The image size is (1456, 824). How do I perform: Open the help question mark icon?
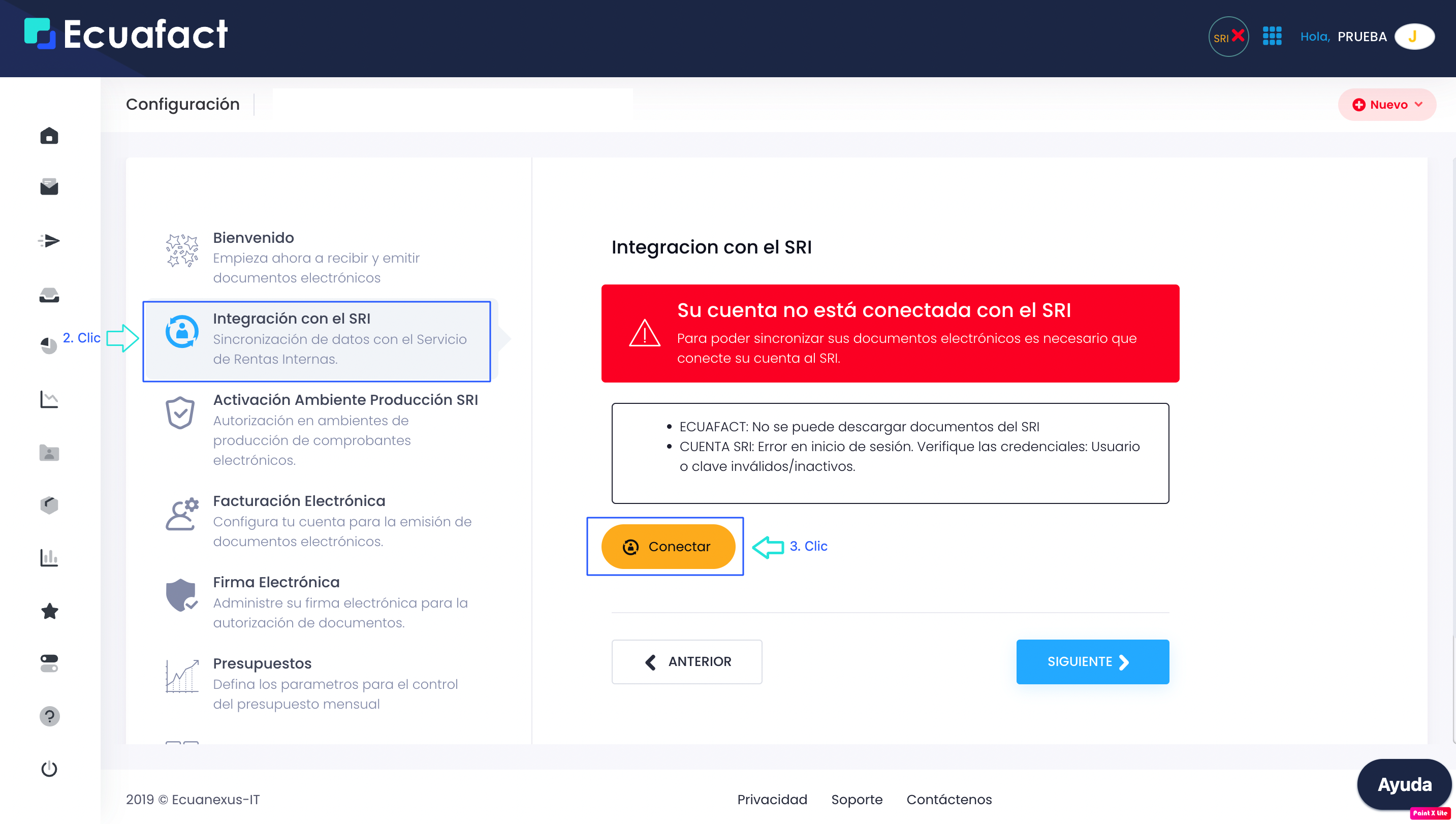[x=49, y=716]
